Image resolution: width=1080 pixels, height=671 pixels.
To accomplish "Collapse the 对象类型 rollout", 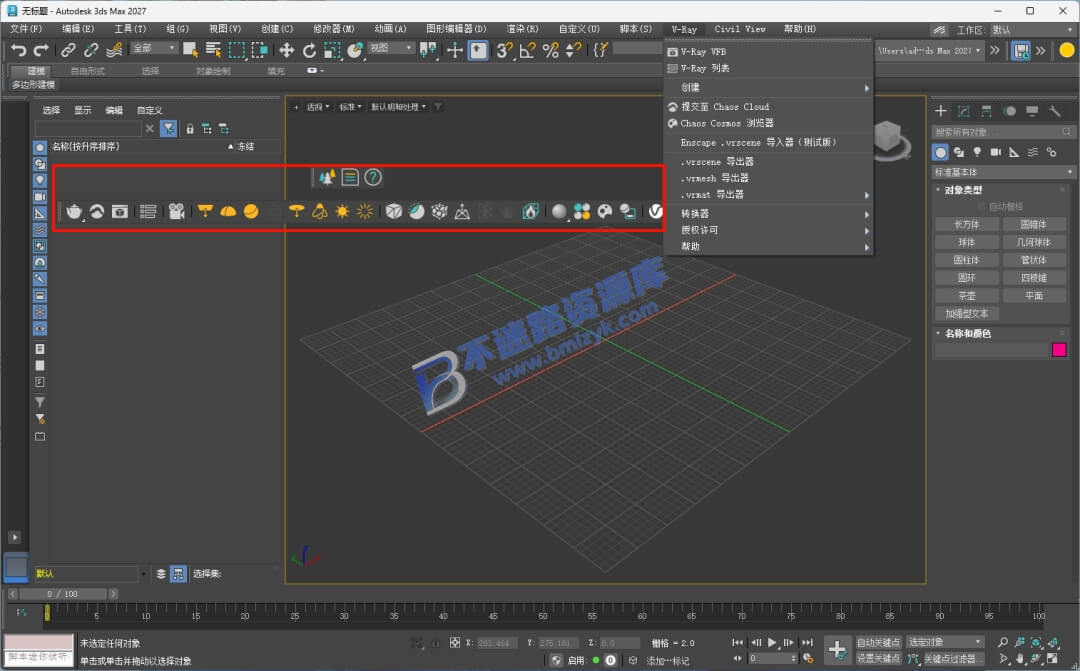I will pyautogui.click(x=964, y=190).
